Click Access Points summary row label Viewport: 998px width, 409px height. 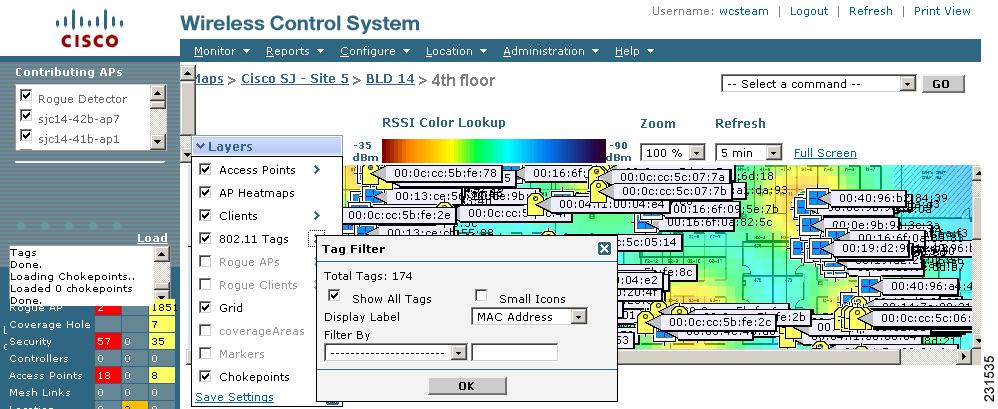(x=46, y=375)
